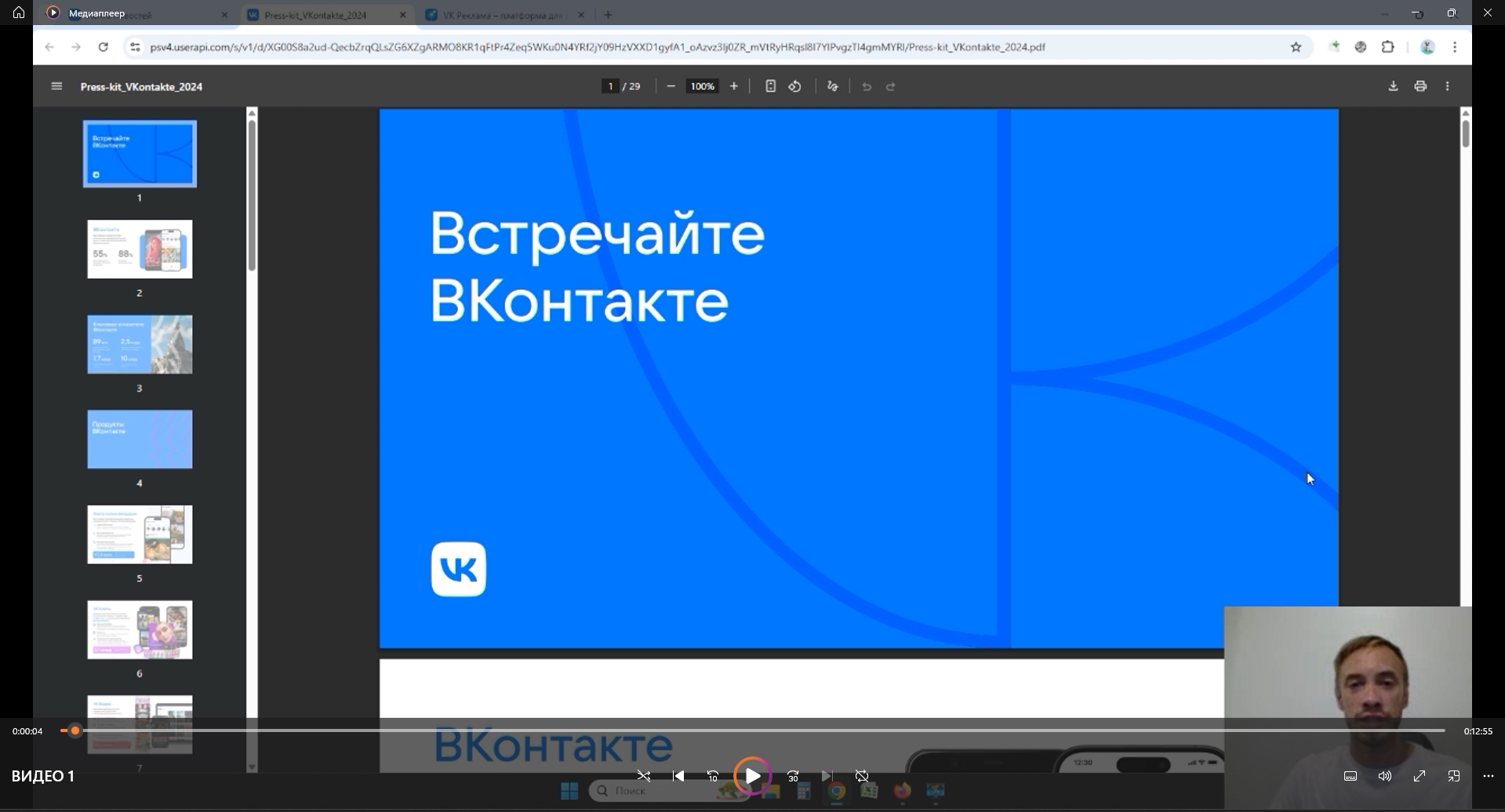Open Chrome from the taskbar in the video

pos(837,791)
